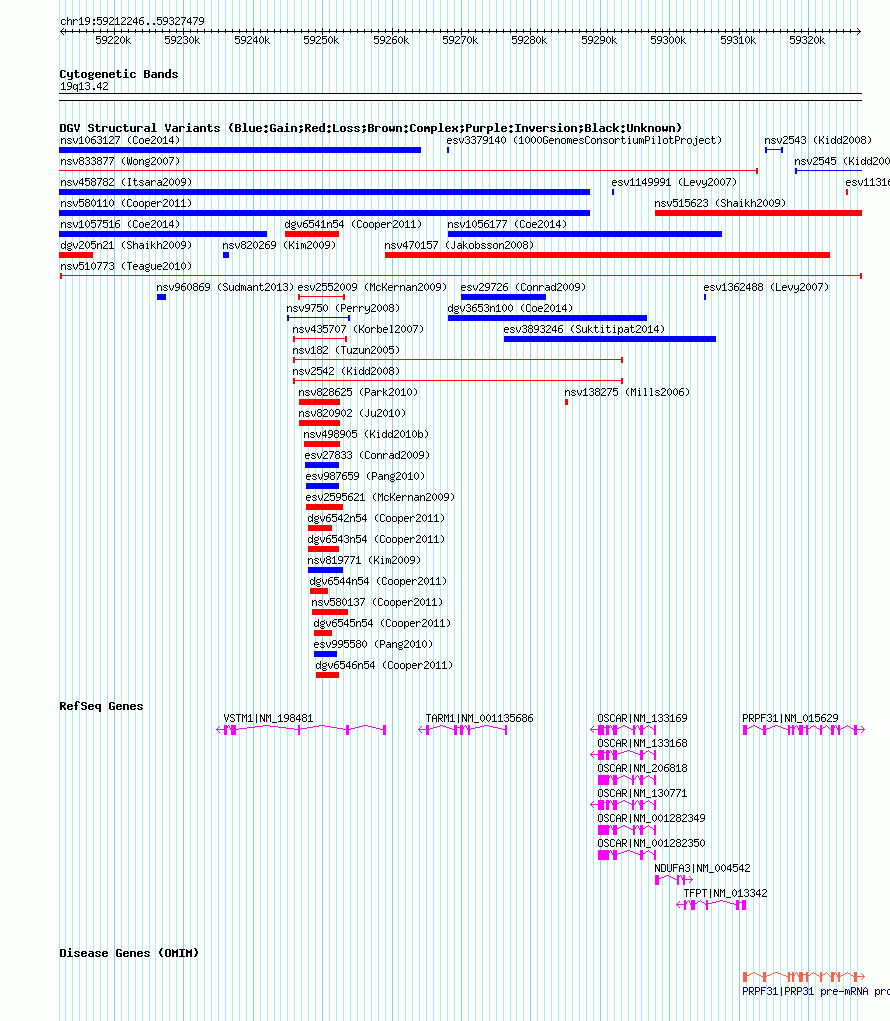Open the OSCAR|NM_206818 transcript label
The image size is (890, 1021).
coord(642,768)
